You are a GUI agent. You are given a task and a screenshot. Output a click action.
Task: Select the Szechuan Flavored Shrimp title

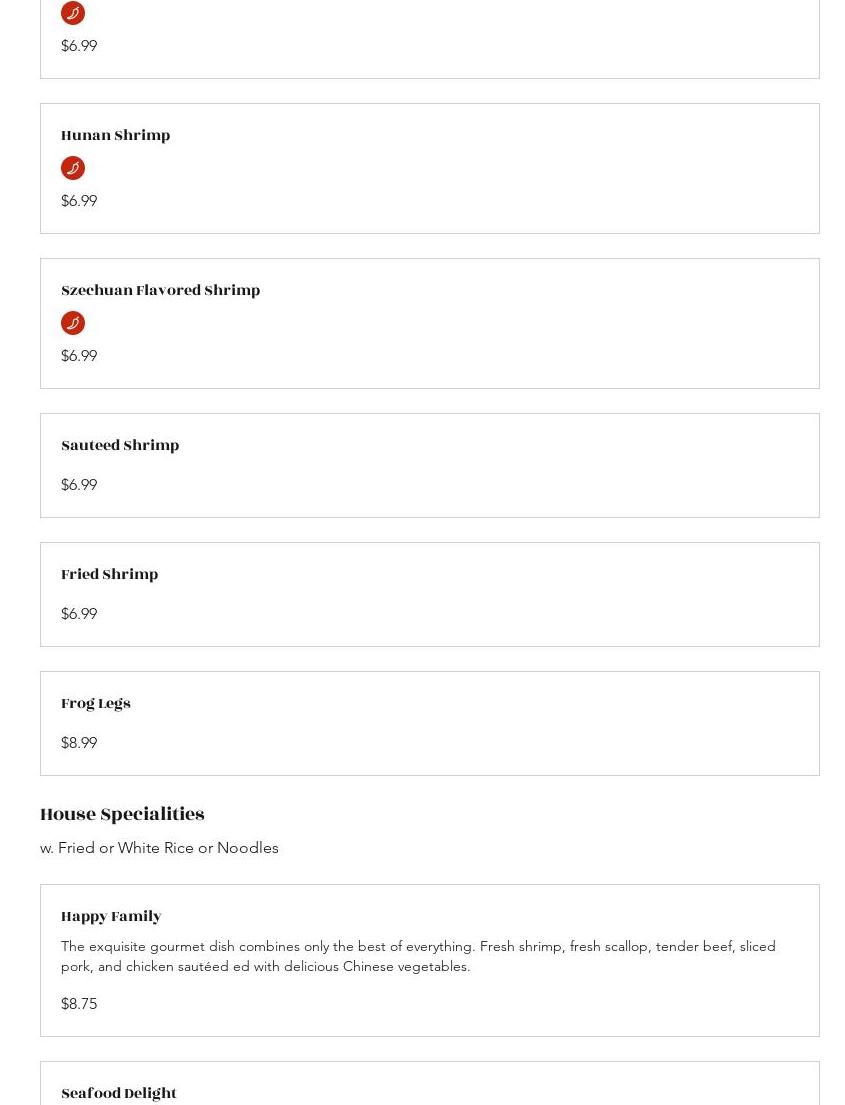tap(160, 291)
